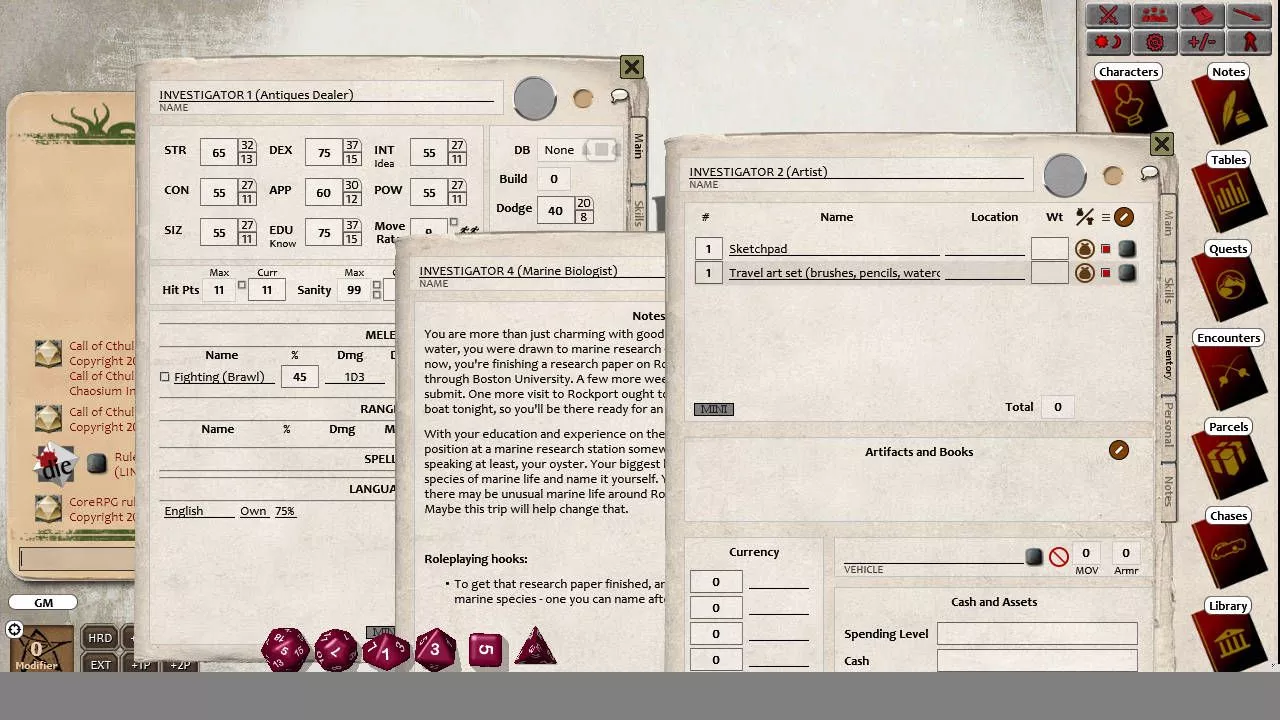Open the Sketchpad item link button
This screenshot has height=720, width=1280.
pyautogui.click(x=1127, y=249)
